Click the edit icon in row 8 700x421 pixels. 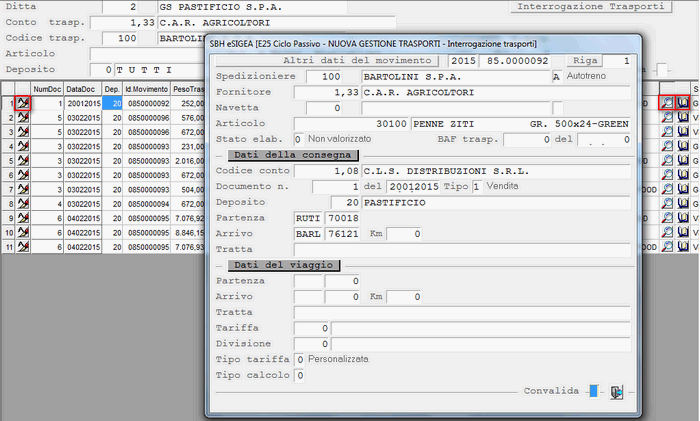pyautogui.click(x=23, y=204)
